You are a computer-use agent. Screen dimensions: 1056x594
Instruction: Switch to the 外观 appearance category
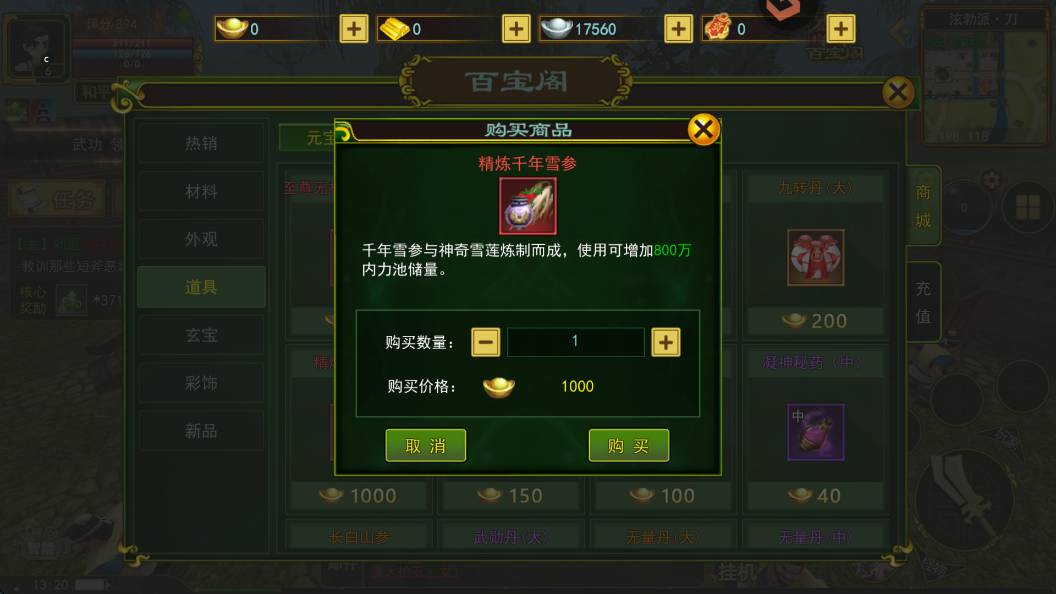(x=201, y=239)
